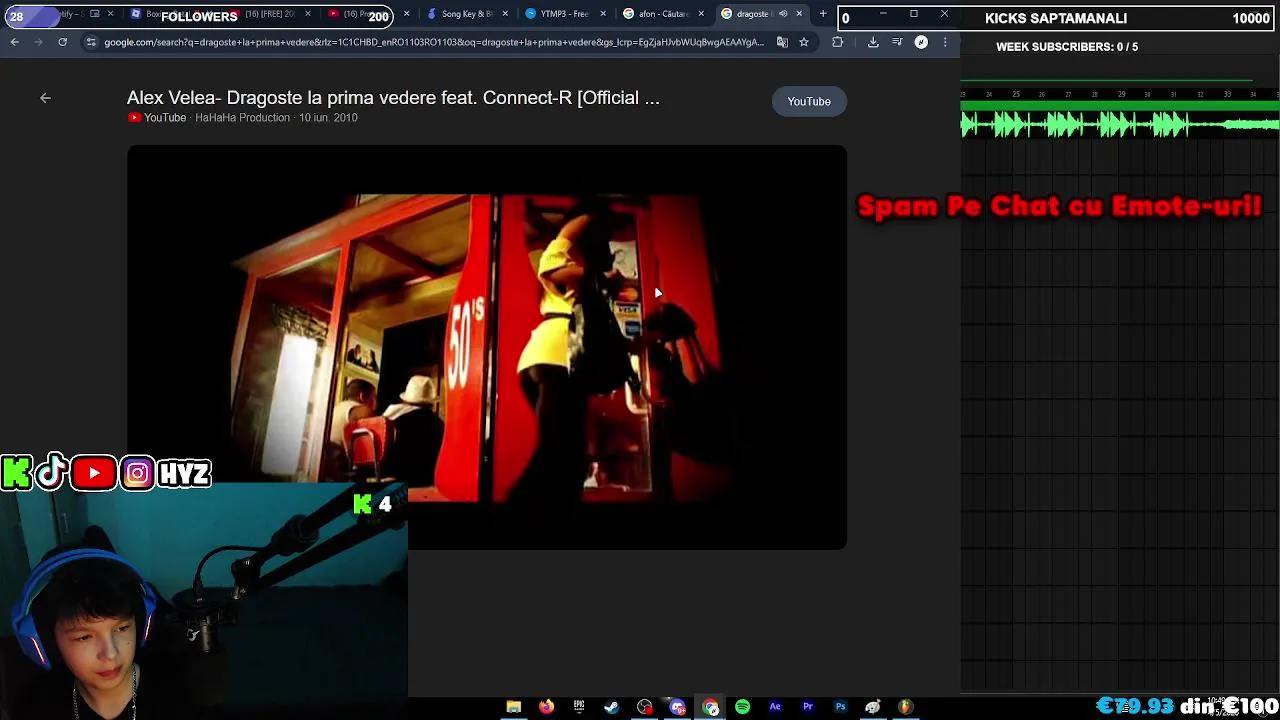Switch to the Song Key & BPM tab
This screenshot has width=1280, height=720.
coord(466,14)
